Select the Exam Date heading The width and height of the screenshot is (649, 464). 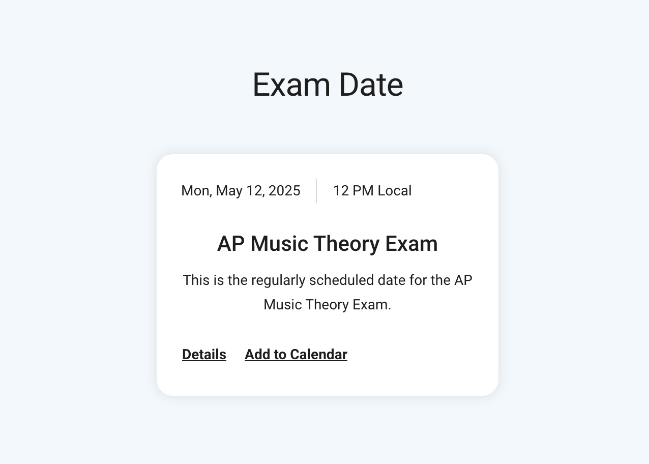[328, 85]
